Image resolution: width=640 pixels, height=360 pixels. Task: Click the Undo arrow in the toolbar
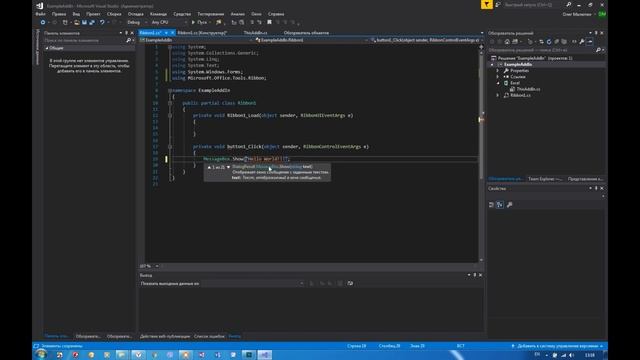tap(102, 22)
